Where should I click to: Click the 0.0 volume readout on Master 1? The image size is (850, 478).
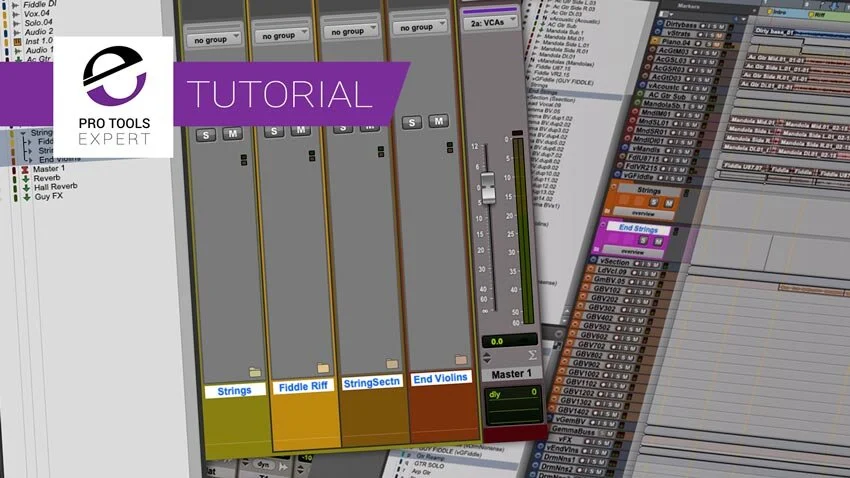point(508,341)
